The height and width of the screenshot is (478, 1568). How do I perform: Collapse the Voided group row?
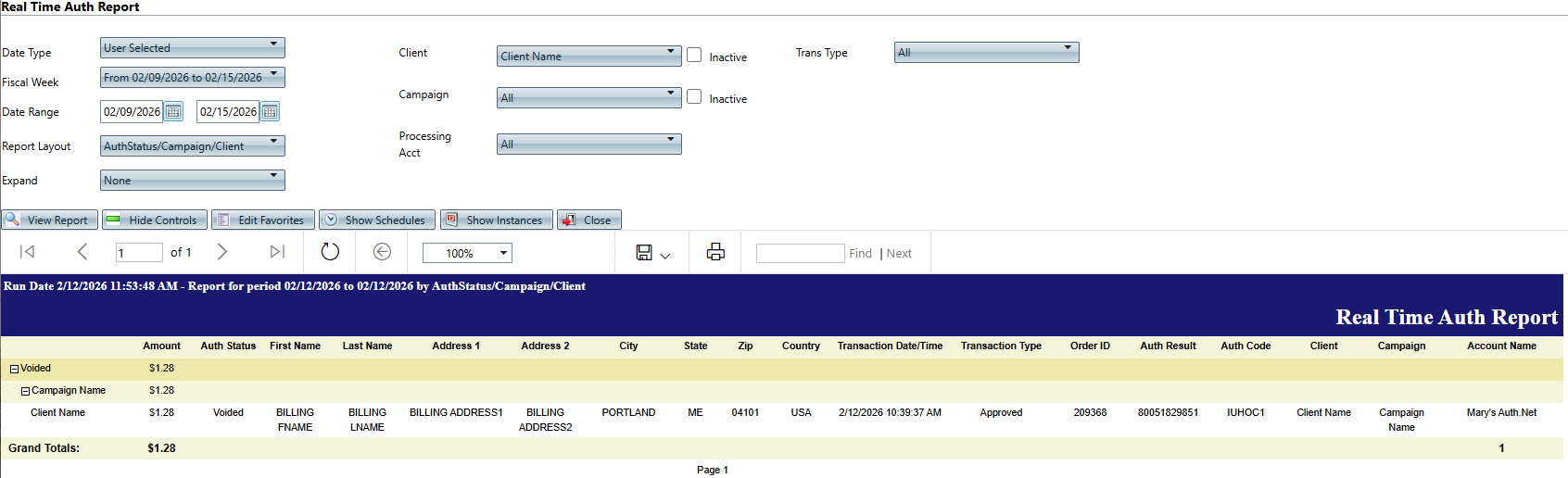(x=14, y=369)
